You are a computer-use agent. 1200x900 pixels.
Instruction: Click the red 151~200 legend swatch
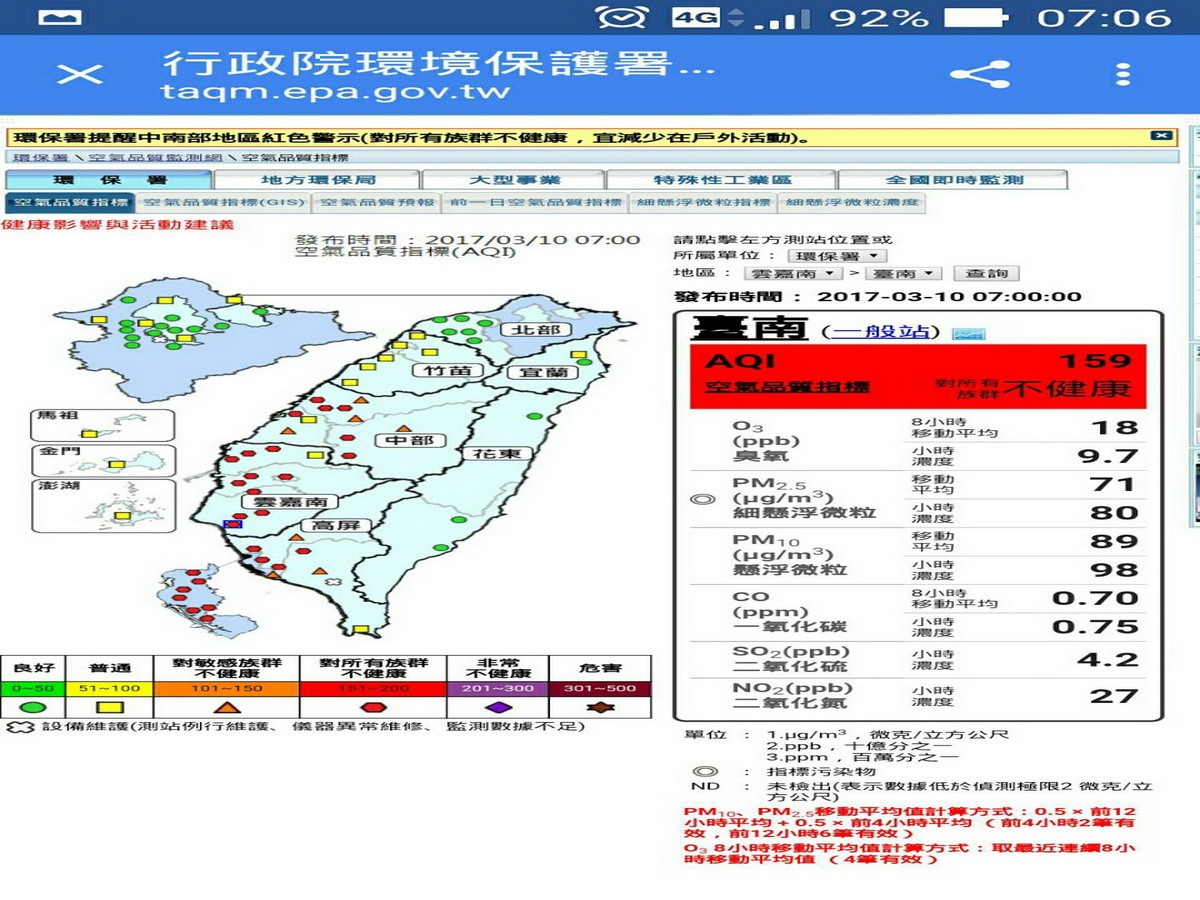(375, 689)
